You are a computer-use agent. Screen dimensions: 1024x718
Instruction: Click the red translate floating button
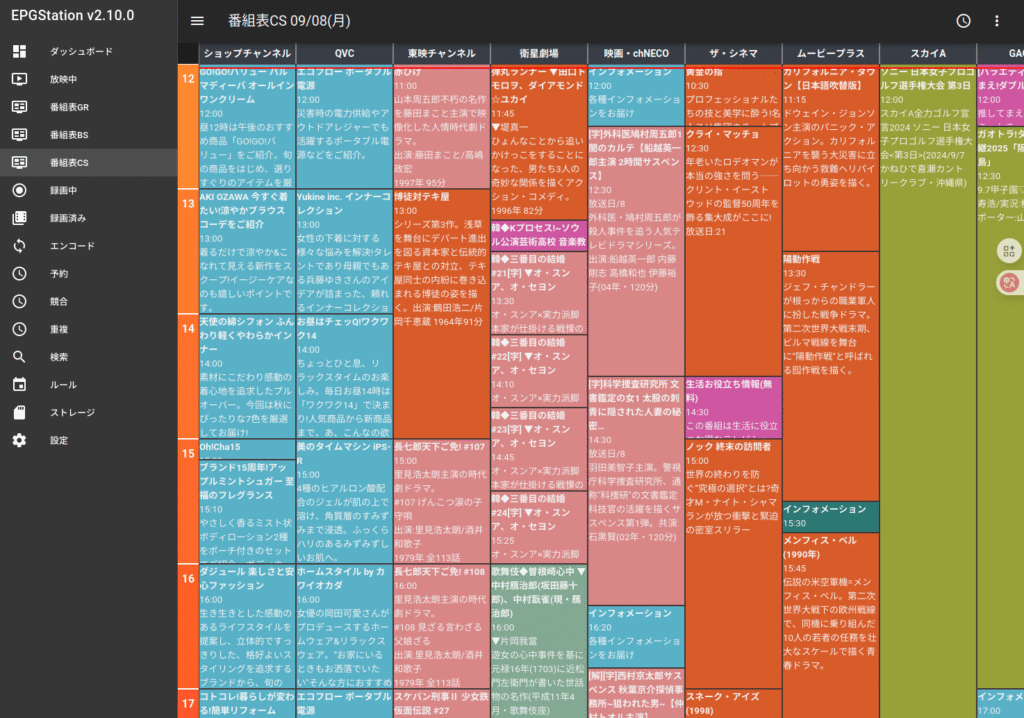click(x=1007, y=283)
